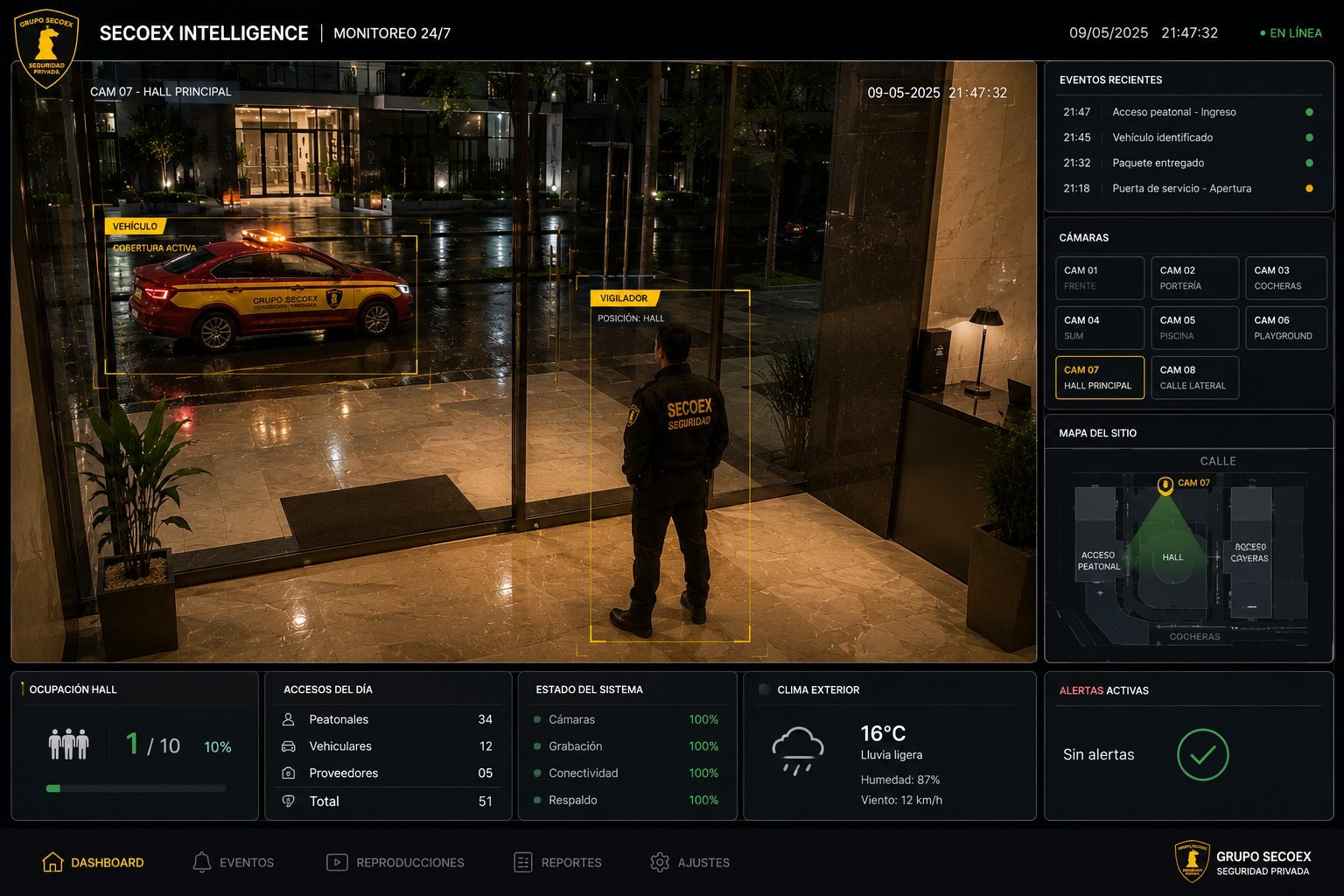Image resolution: width=1344 pixels, height=896 pixels.
Task: Click the Reproducciones play icon
Action: [337, 862]
